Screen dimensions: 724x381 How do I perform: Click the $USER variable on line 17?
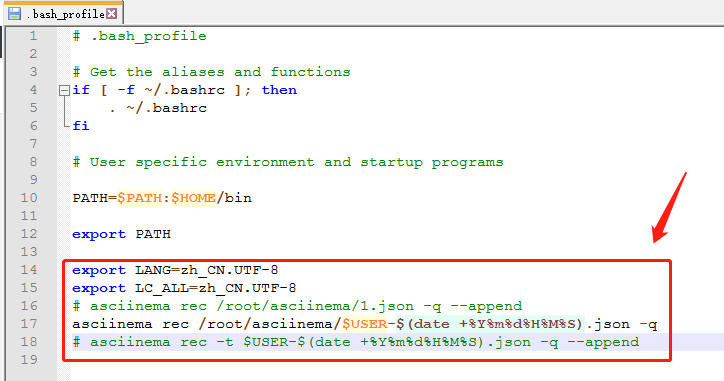[364, 324]
